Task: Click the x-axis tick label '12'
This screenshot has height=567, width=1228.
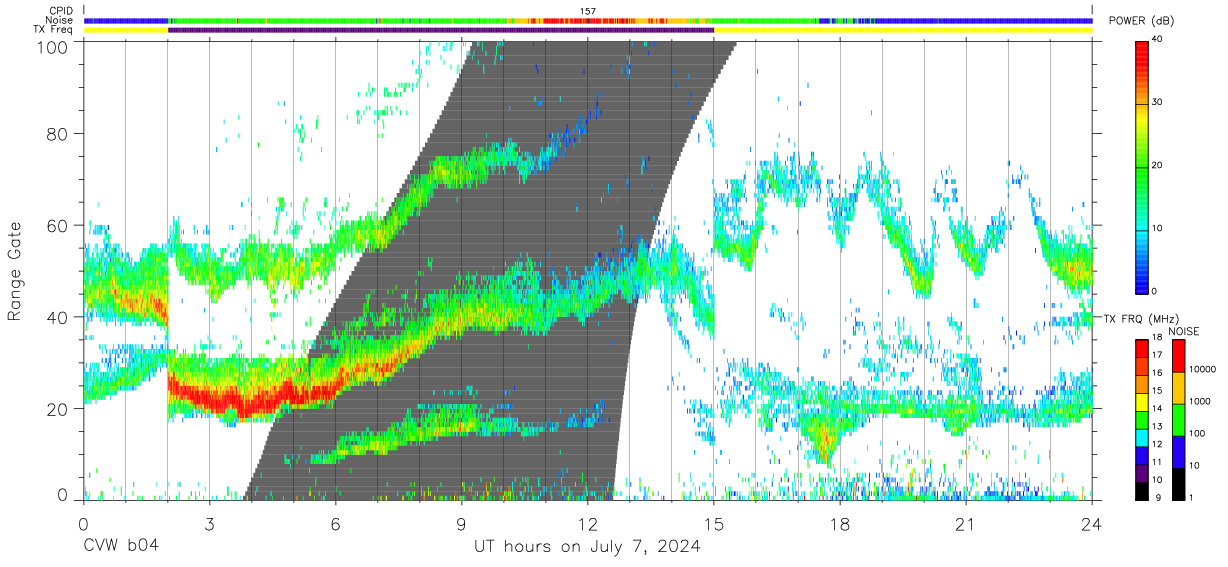Action: [x=587, y=524]
